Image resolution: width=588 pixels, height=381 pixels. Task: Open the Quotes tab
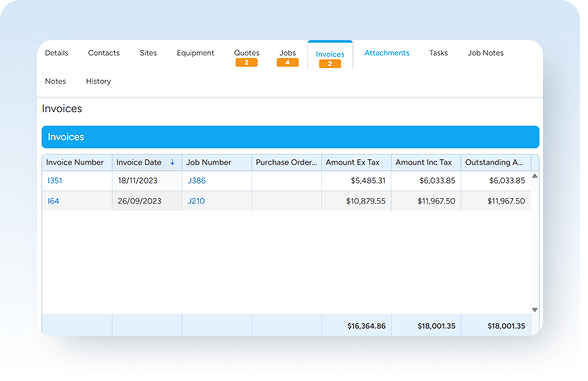pyautogui.click(x=246, y=53)
